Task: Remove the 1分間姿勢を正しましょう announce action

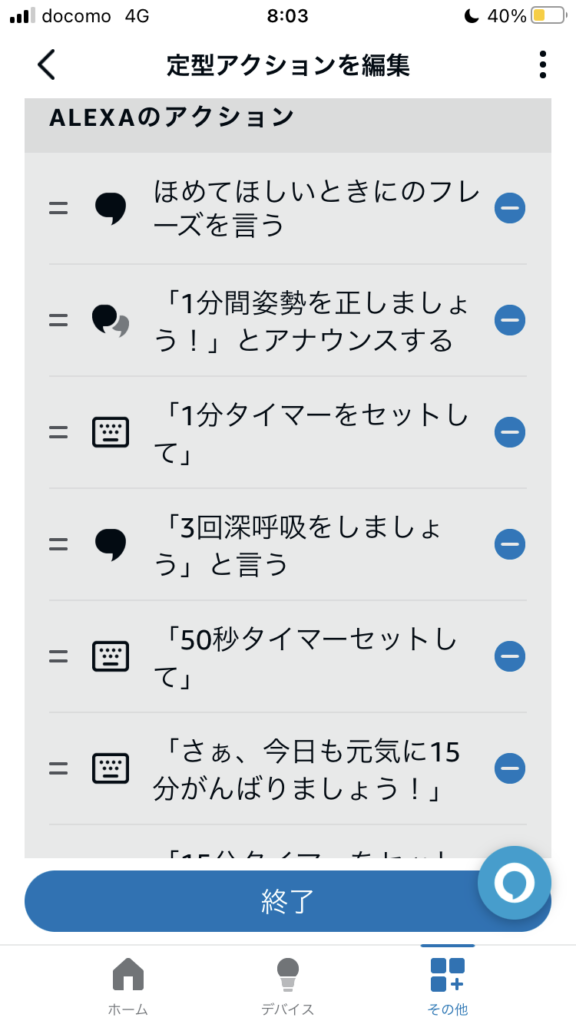Action: pos(509,320)
